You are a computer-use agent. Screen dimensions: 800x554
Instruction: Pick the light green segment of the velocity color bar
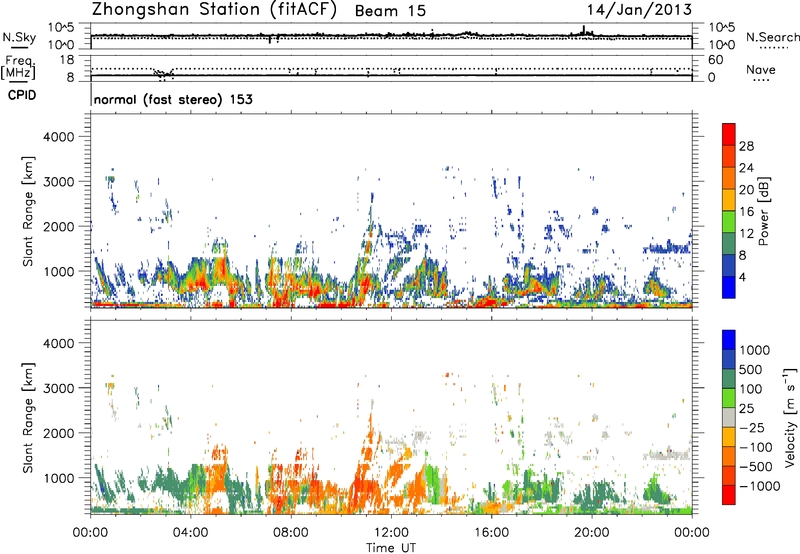click(x=729, y=398)
